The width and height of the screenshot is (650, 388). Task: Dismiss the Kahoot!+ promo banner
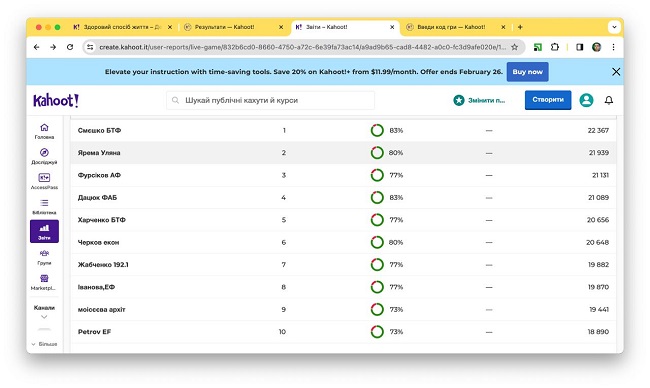pos(616,72)
